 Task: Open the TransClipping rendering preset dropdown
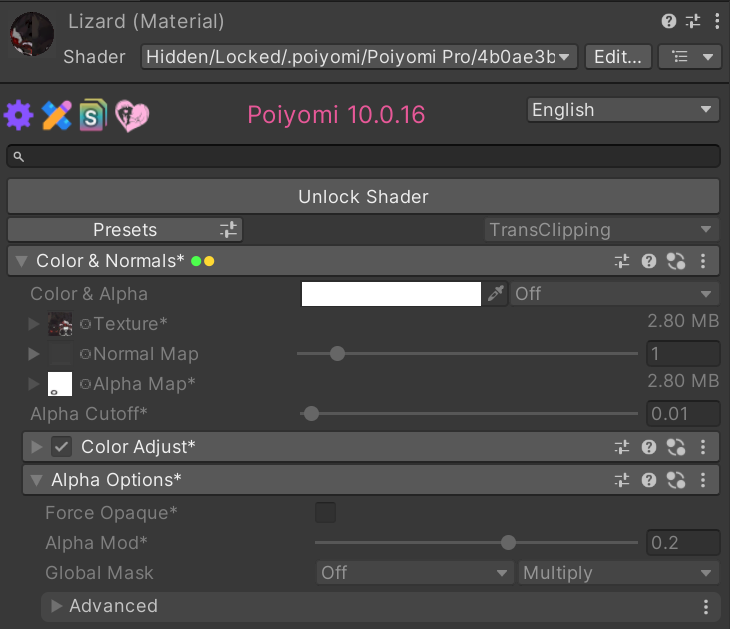601,230
